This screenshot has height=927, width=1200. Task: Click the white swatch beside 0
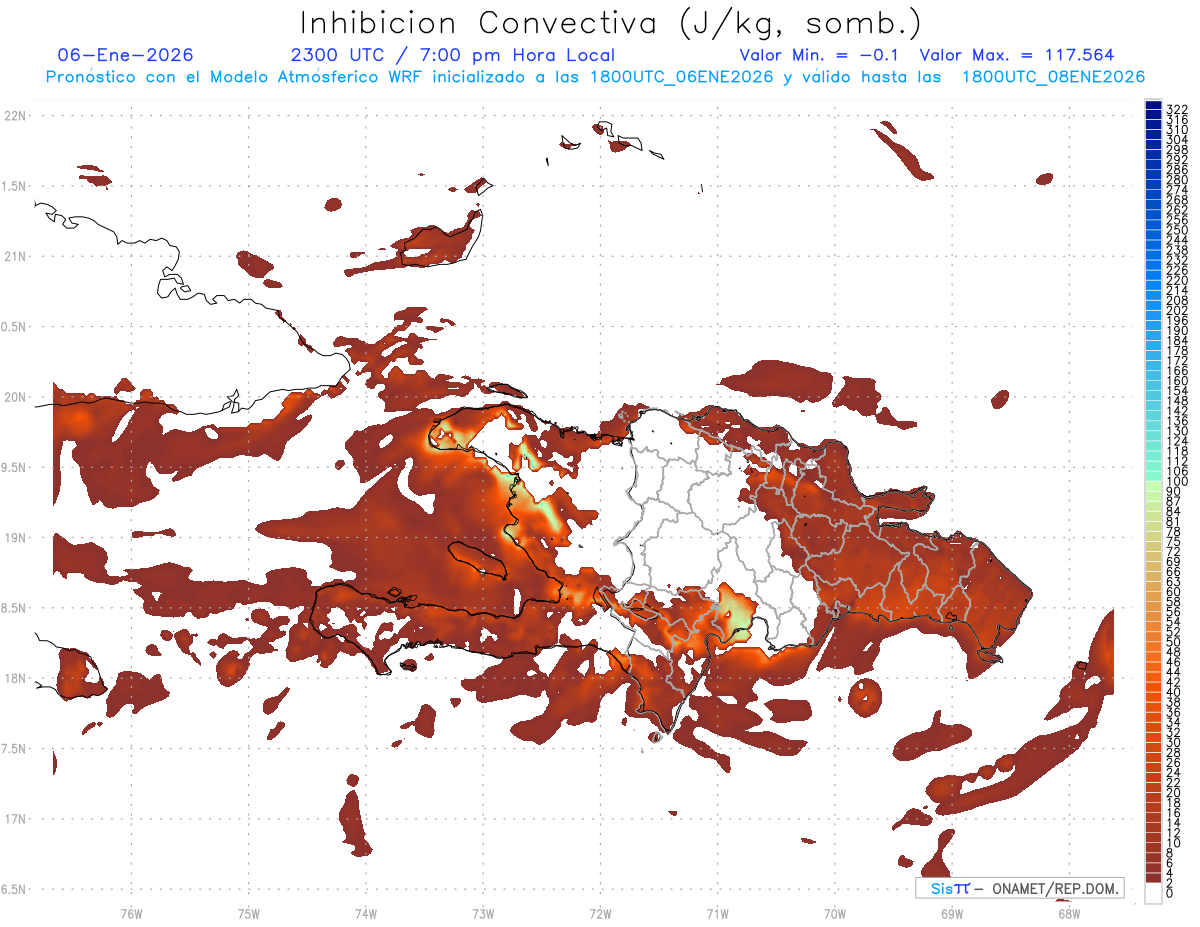(x=1153, y=892)
